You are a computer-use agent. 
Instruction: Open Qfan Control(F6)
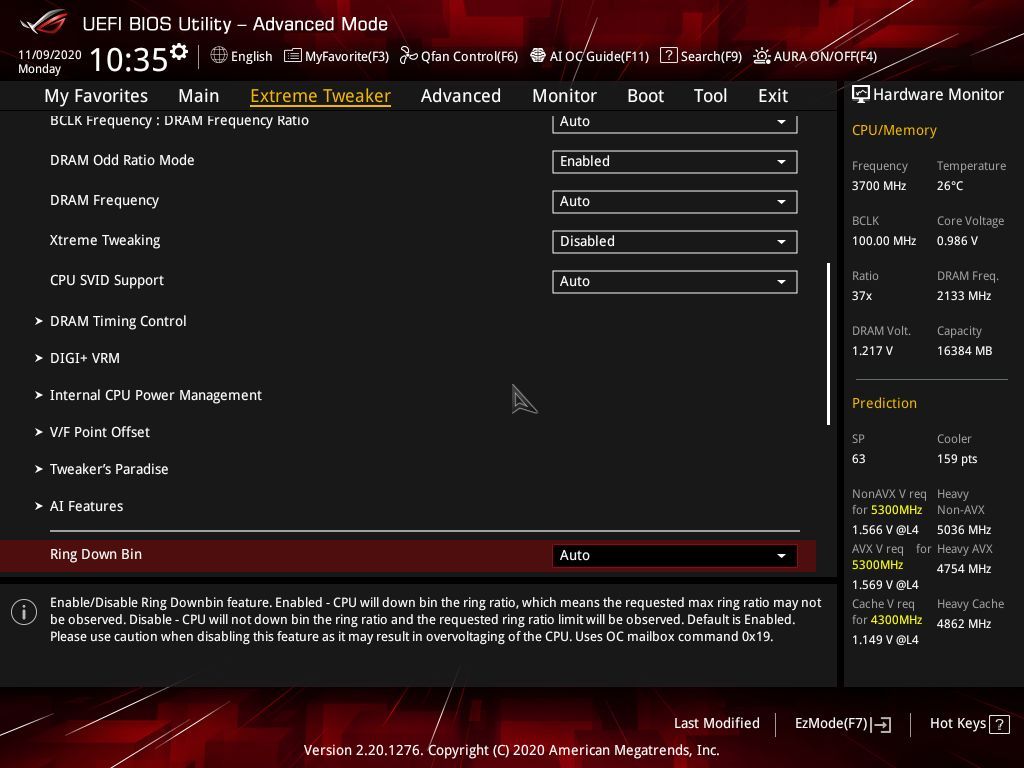pos(458,56)
